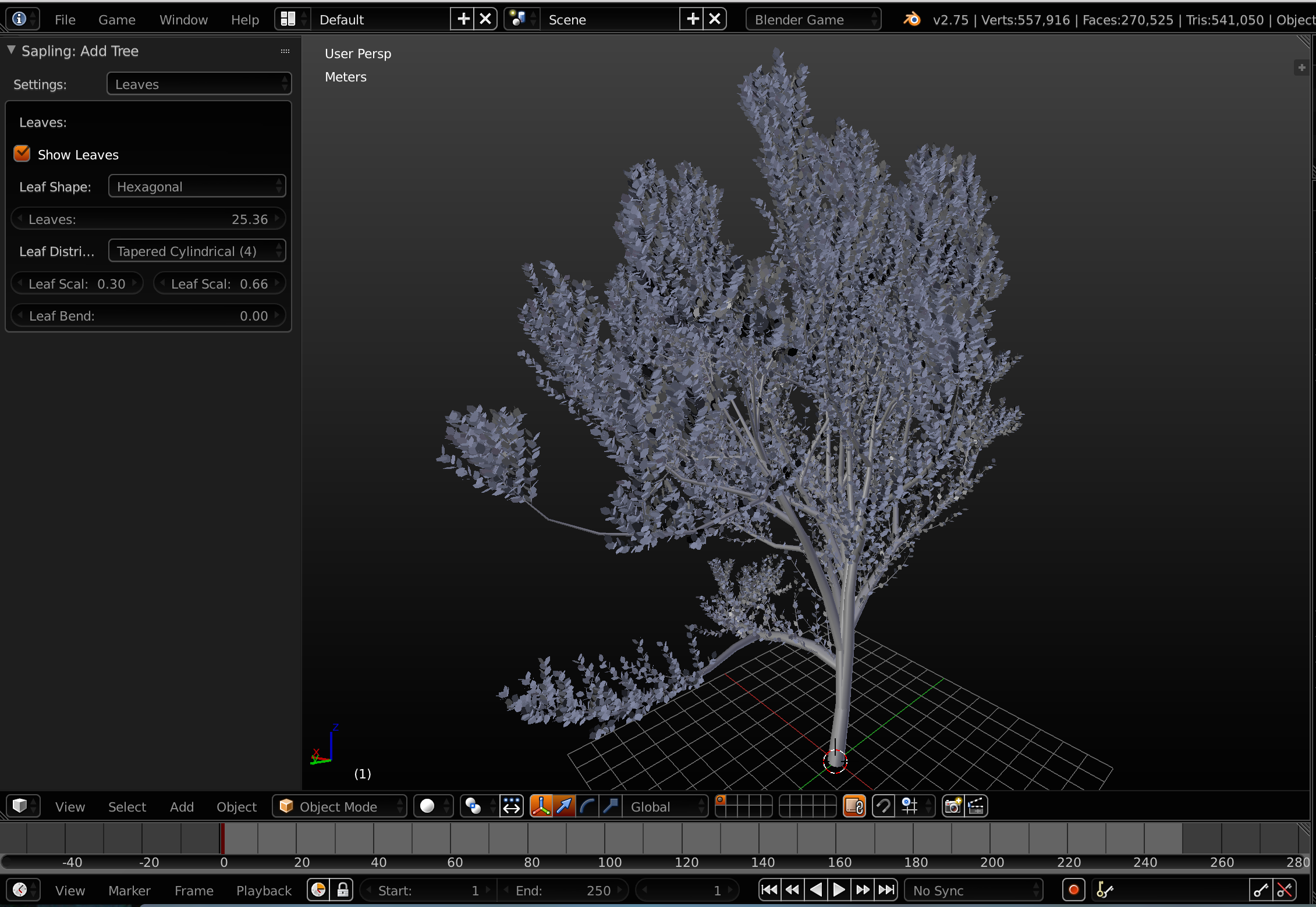Open the File menu

coord(65,19)
